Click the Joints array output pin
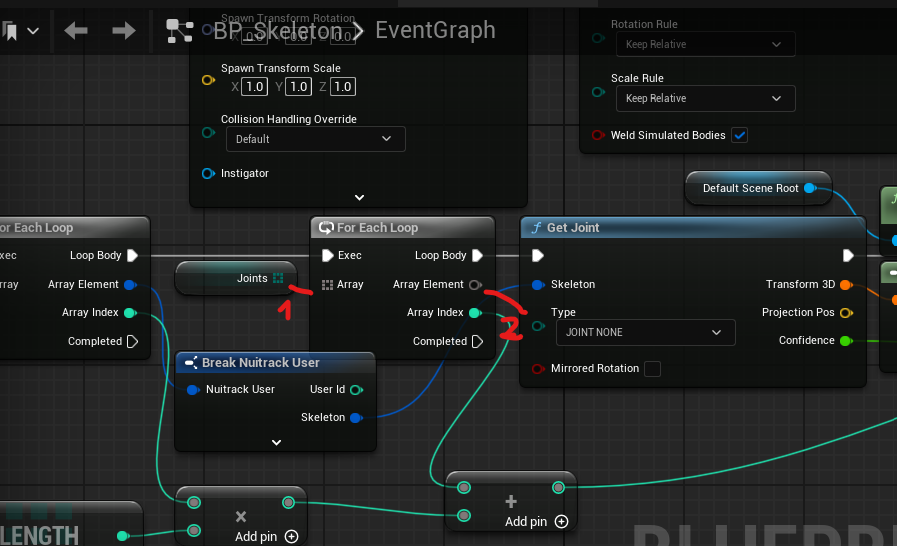The width and height of the screenshot is (897, 546). click(x=278, y=278)
